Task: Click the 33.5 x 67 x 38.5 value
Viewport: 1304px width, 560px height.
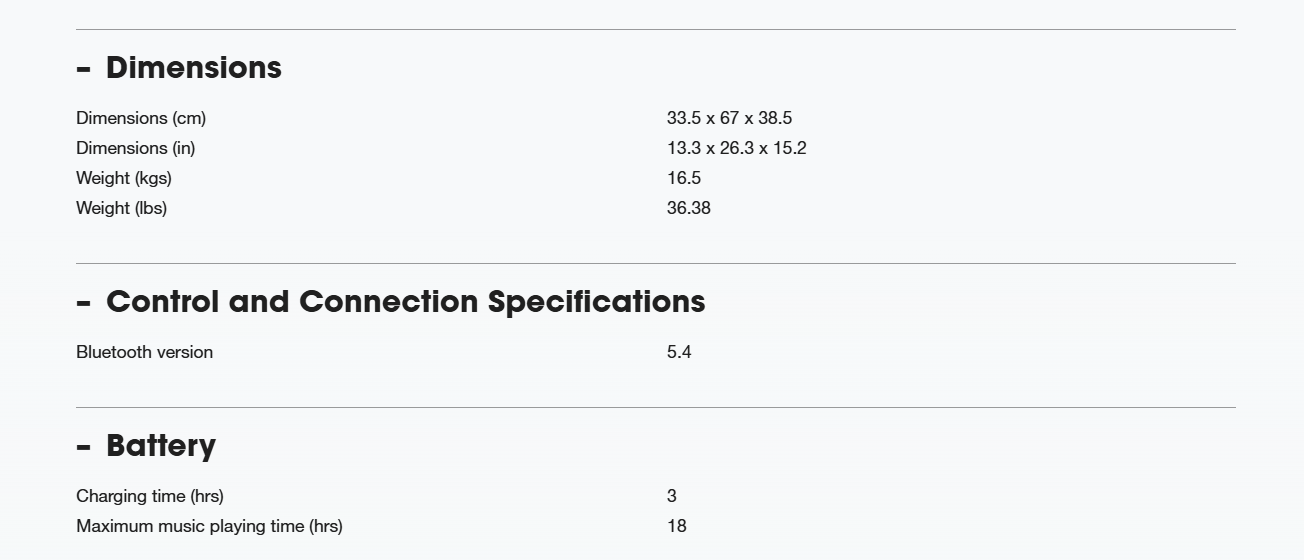Action: point(729,118)
